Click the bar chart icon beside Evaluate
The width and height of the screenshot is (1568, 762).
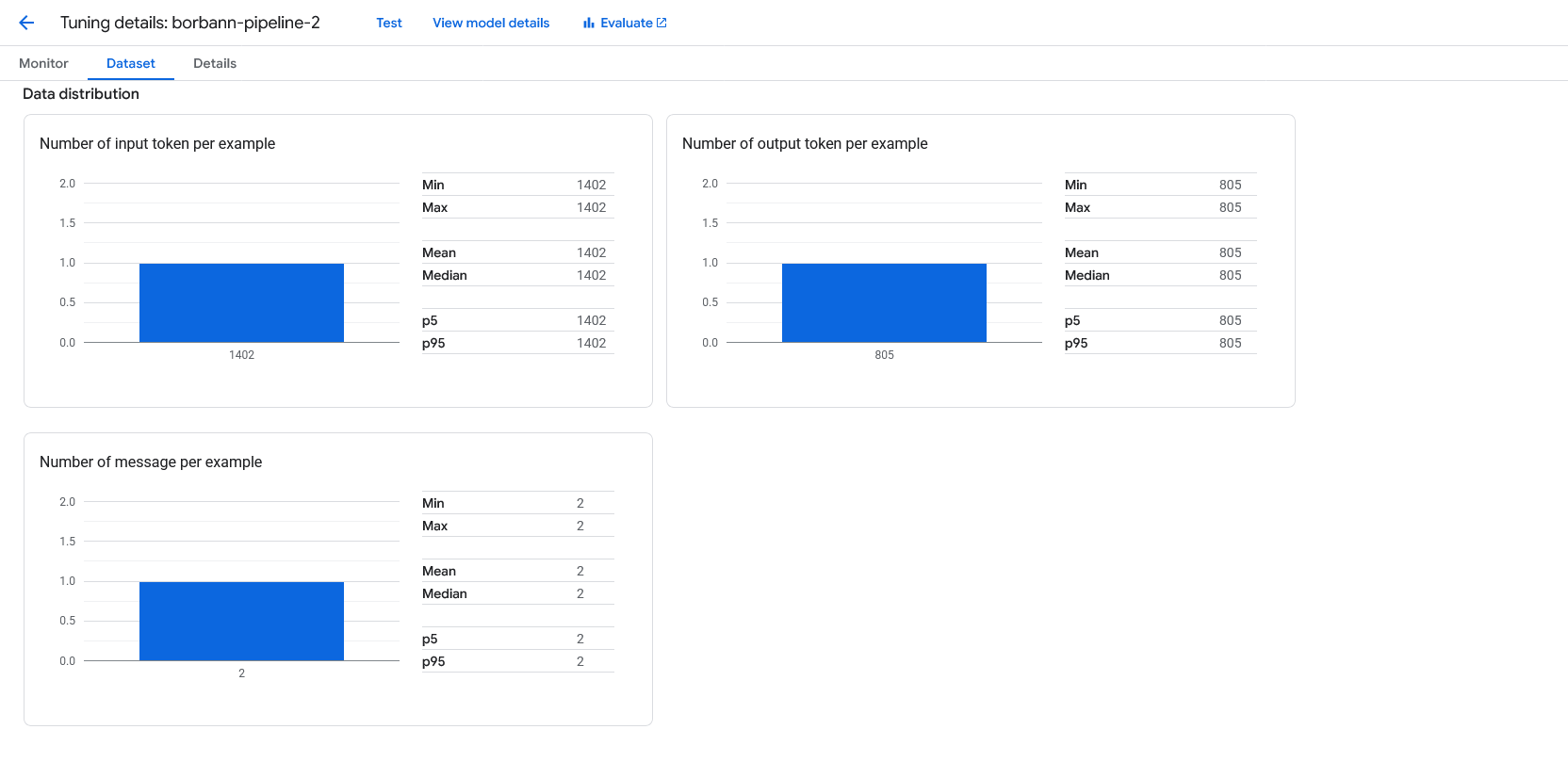tap(588, 23)
